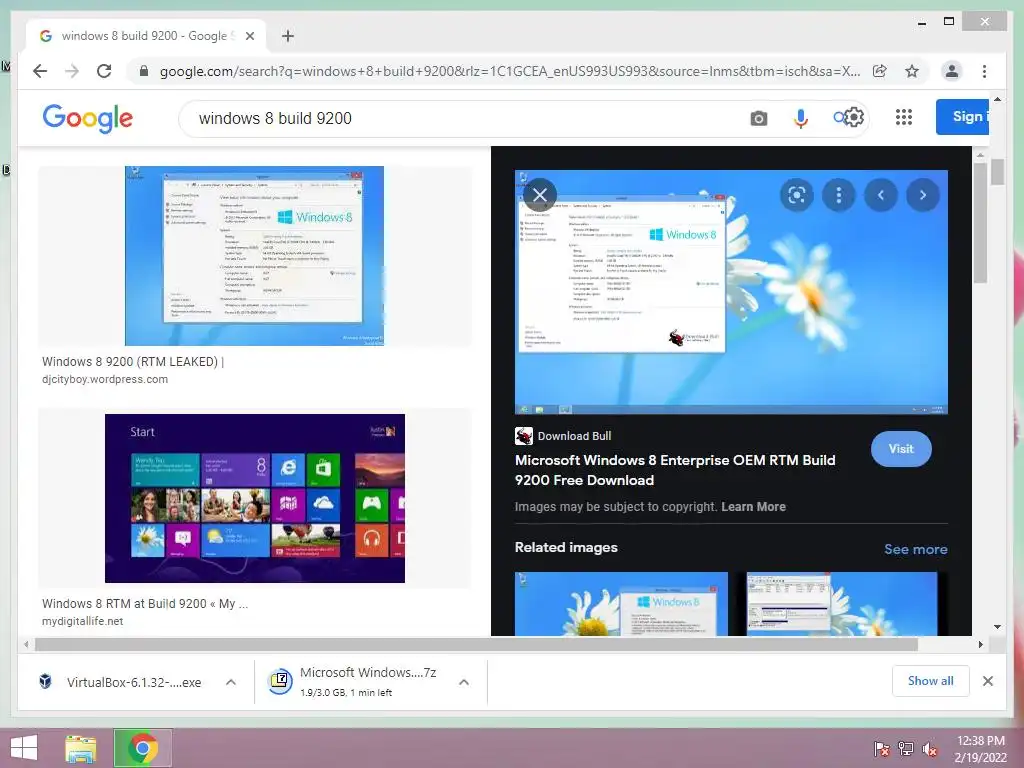This screenshot has width=1024, height=768.
Task: Open preview panel more options
Action: [839, 195]
